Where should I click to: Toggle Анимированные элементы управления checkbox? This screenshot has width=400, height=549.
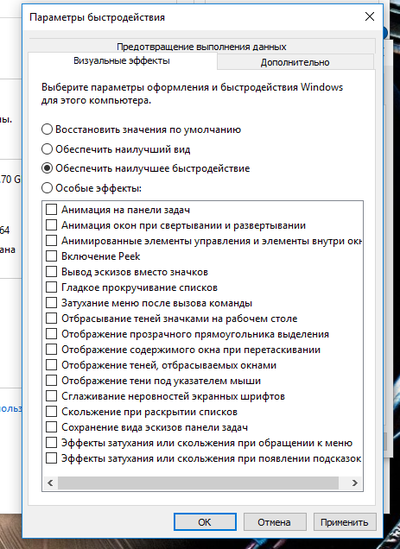pos(51,241)
